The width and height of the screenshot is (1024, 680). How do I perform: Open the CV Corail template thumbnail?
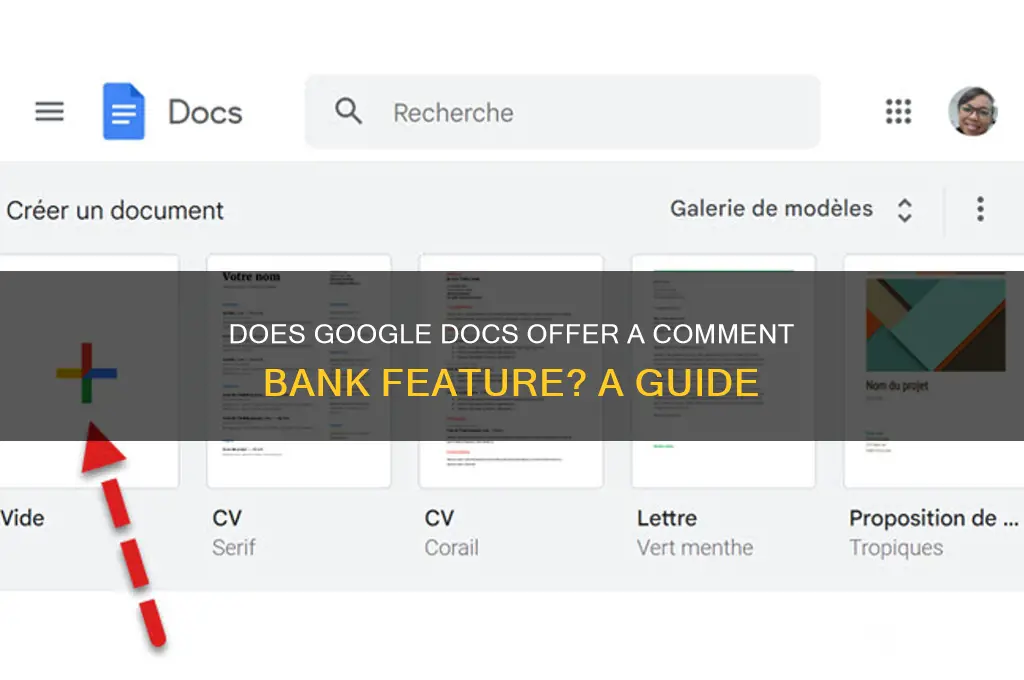click(511, 371)
